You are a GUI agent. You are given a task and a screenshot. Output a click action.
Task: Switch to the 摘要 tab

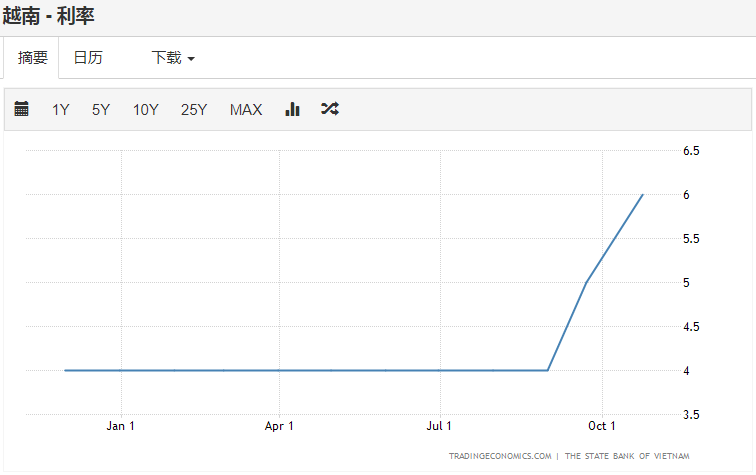click(32, 58)
